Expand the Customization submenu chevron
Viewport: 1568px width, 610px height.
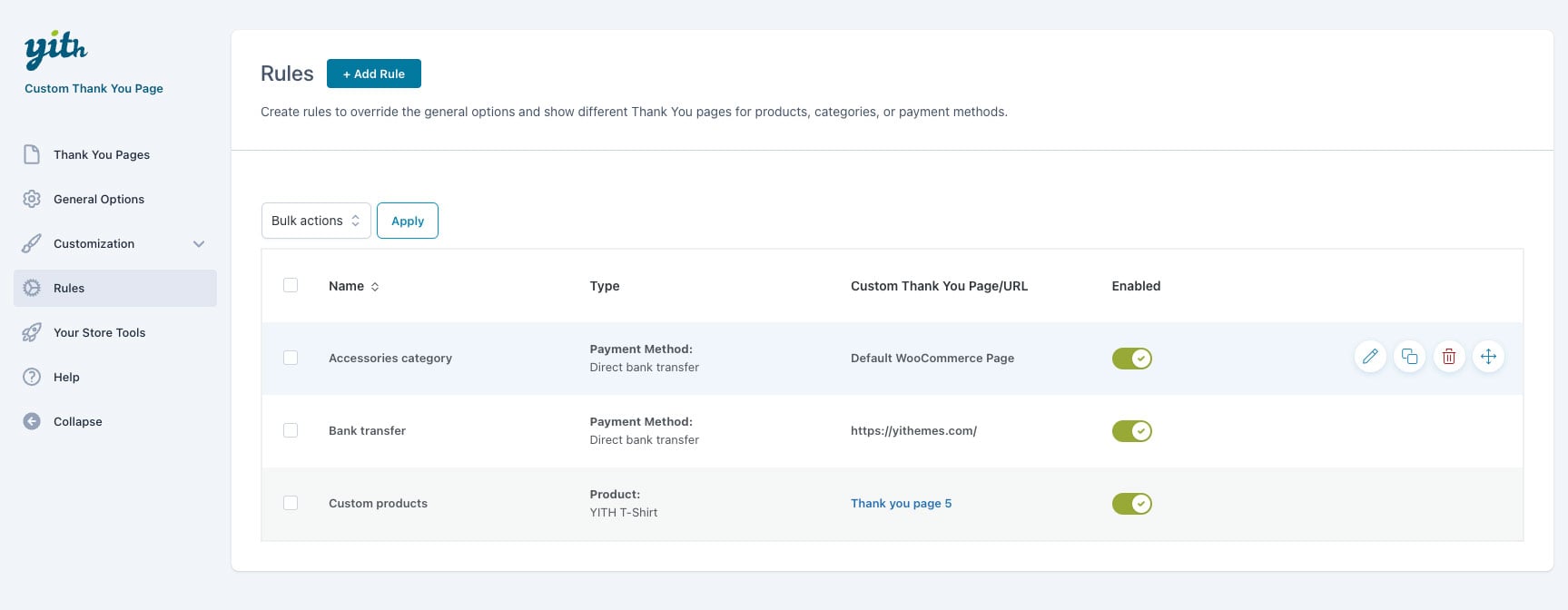pos(199,243)
